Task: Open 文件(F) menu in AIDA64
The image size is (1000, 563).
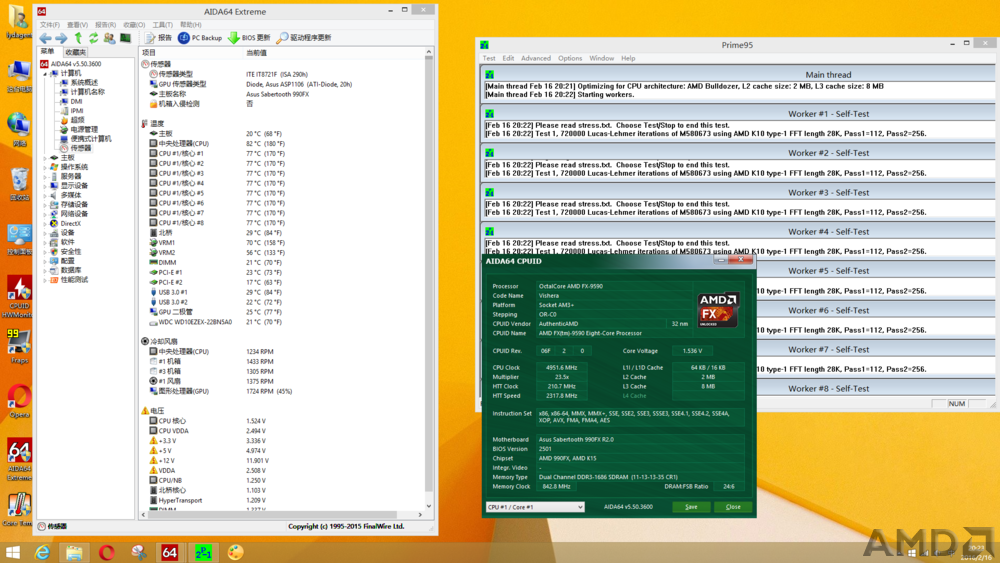Action: (50, 25)
